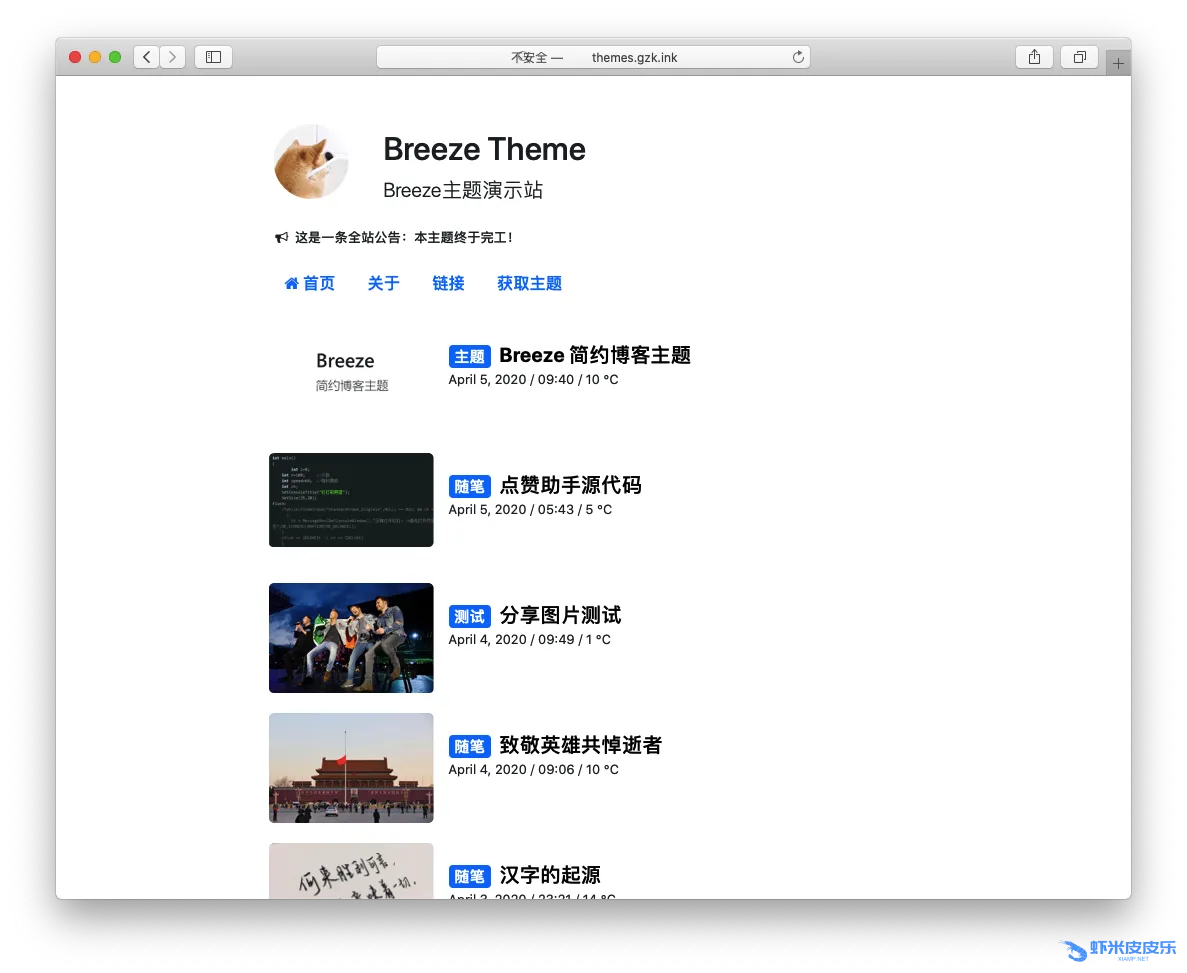Open the 关于 navigation link
Viewport: 1187px width, 973px height.
coord(383,284)
